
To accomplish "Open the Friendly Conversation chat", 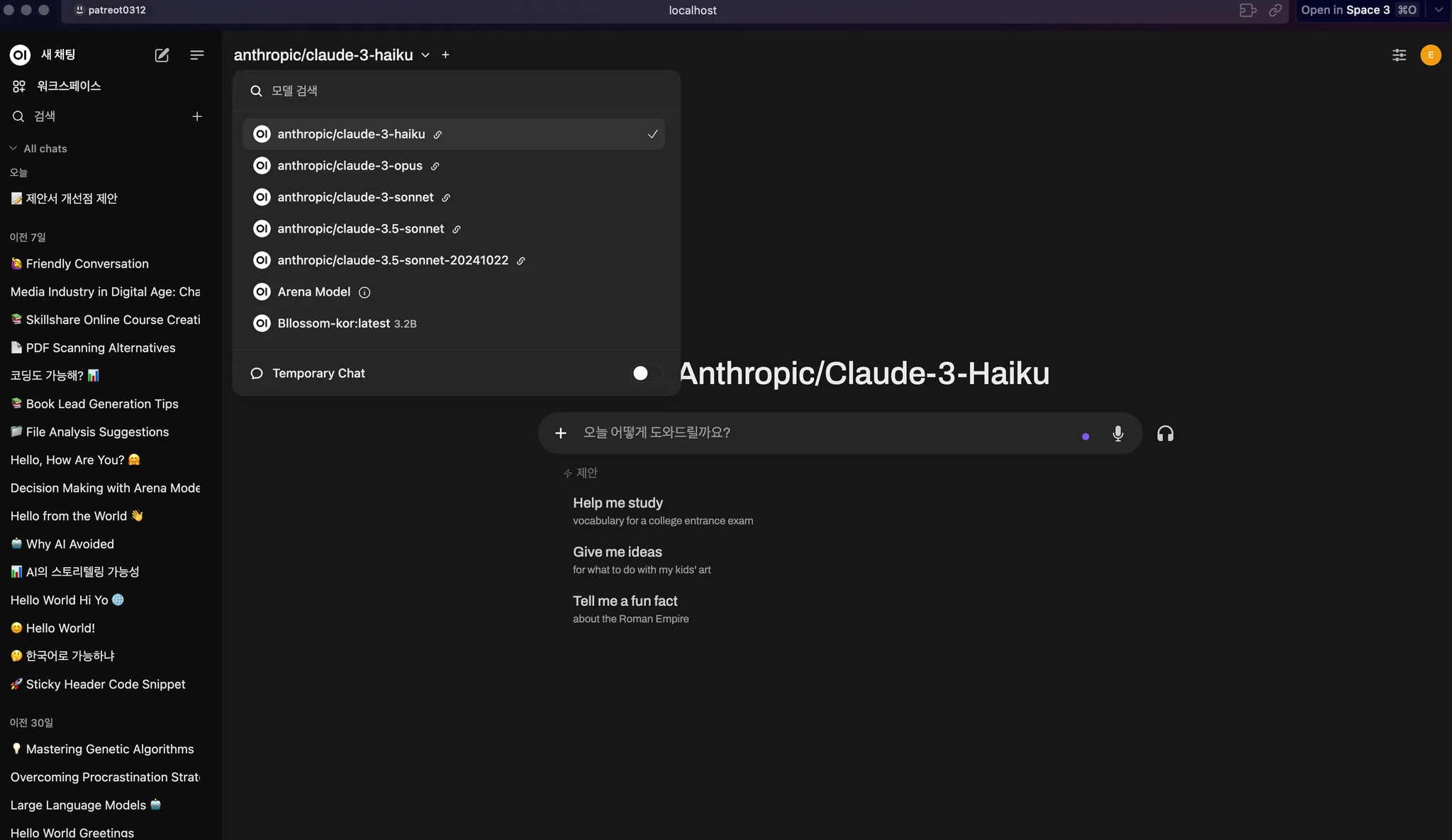I will (x=86, y=264).
